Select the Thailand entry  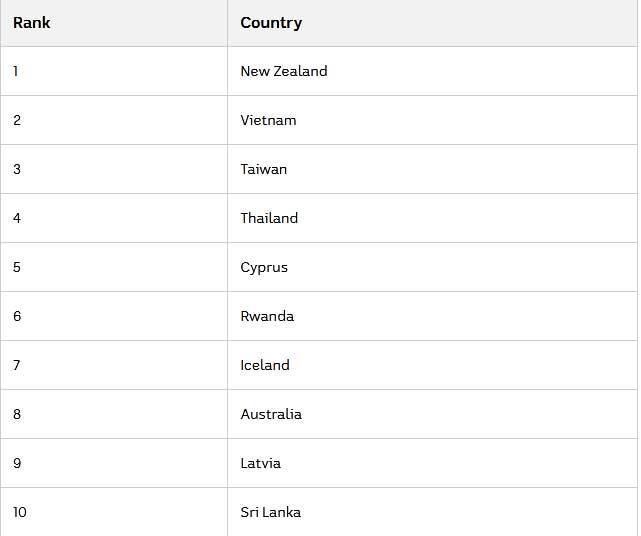point(269,218)
